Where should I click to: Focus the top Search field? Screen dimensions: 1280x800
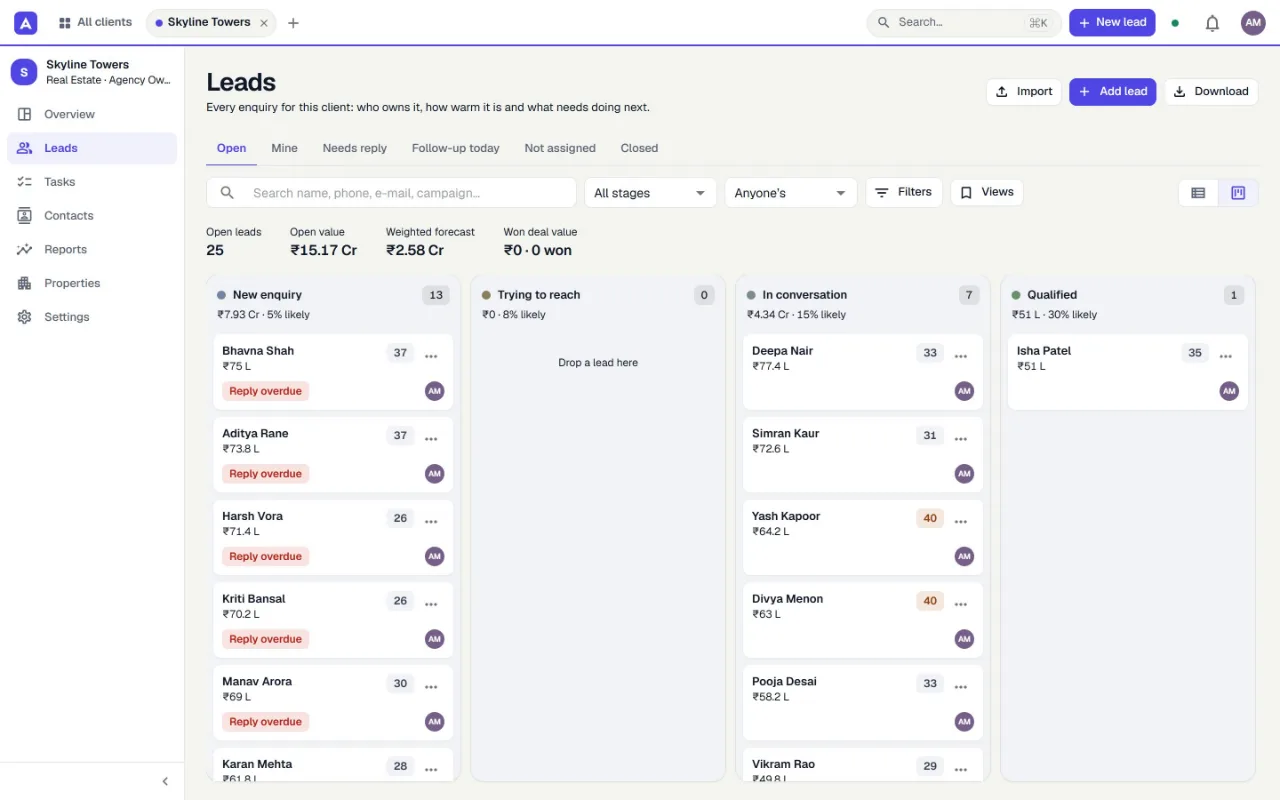963,23
